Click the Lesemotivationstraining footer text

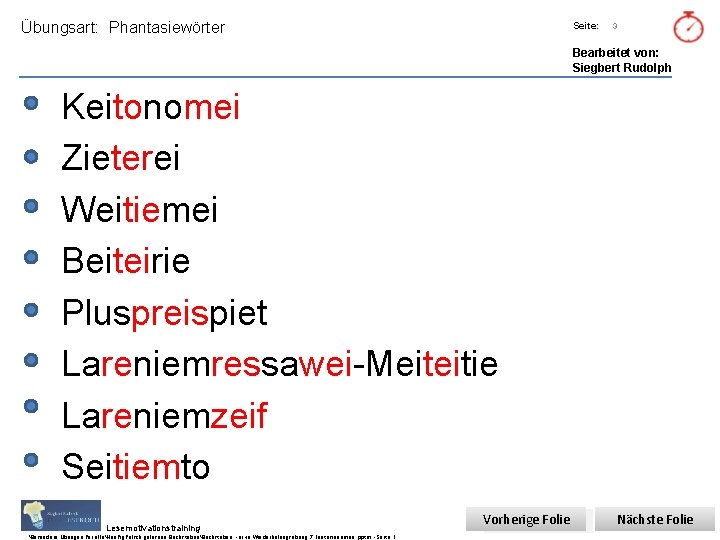point(153,528)
